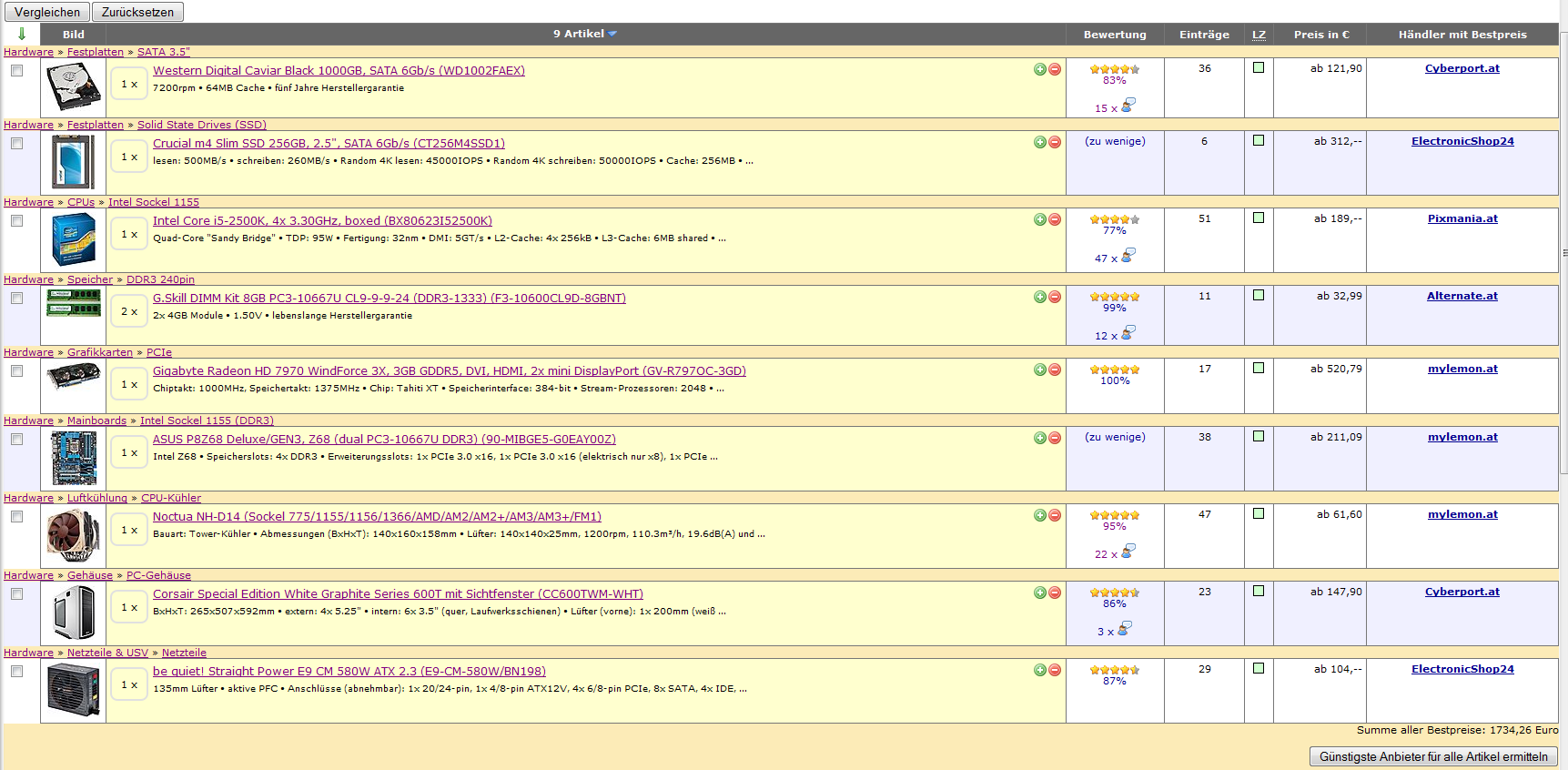The image size is (1568, 770).
Task: Click the ab 520,79 price
Action: click(x=1336, y=369)
